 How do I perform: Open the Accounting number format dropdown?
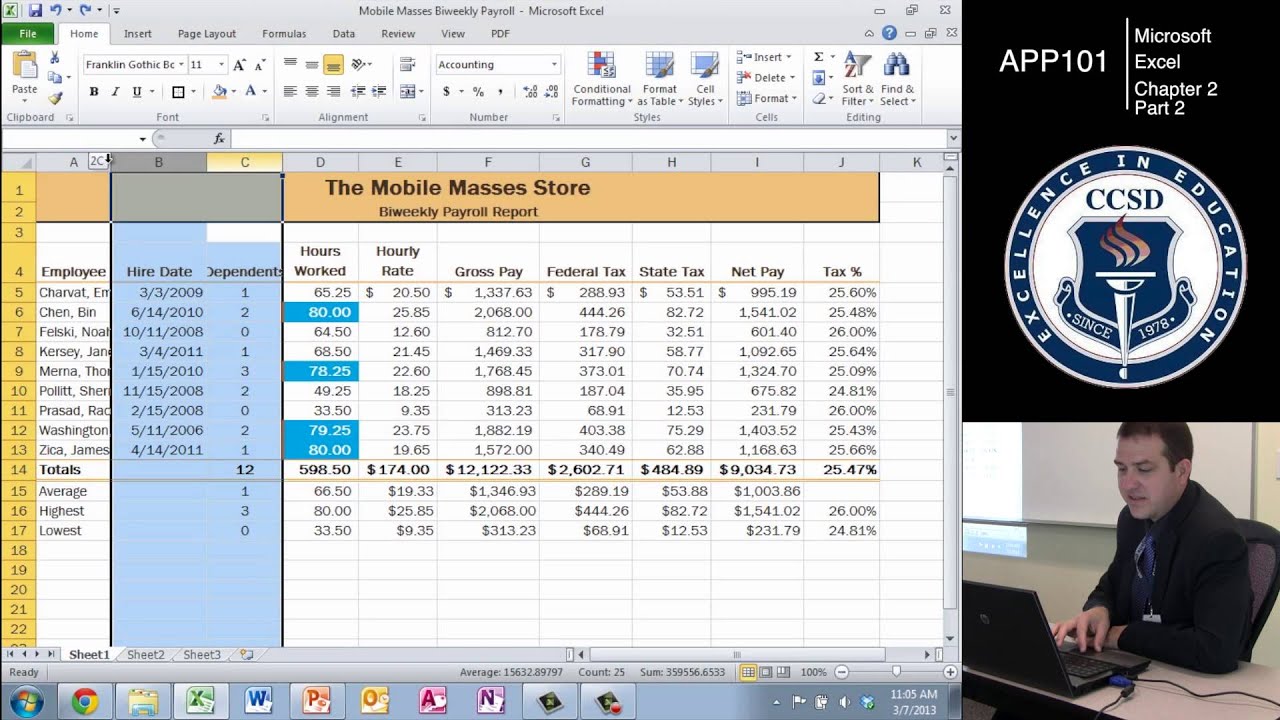coord(554,65)
